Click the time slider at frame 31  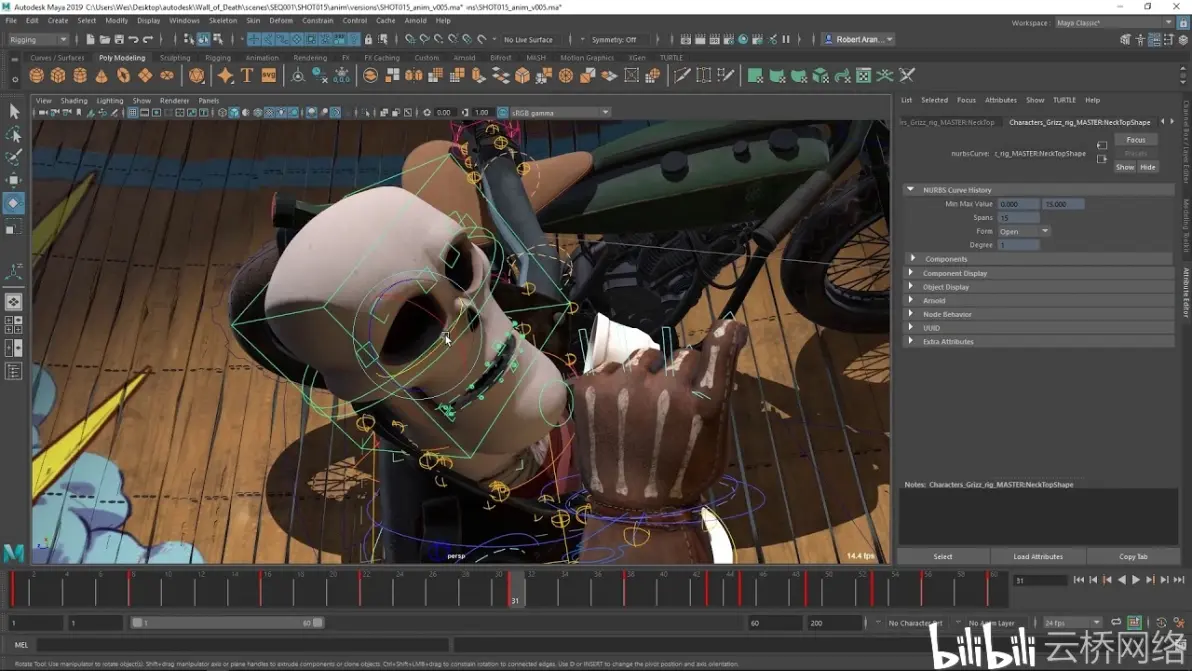tap(515, 590)
